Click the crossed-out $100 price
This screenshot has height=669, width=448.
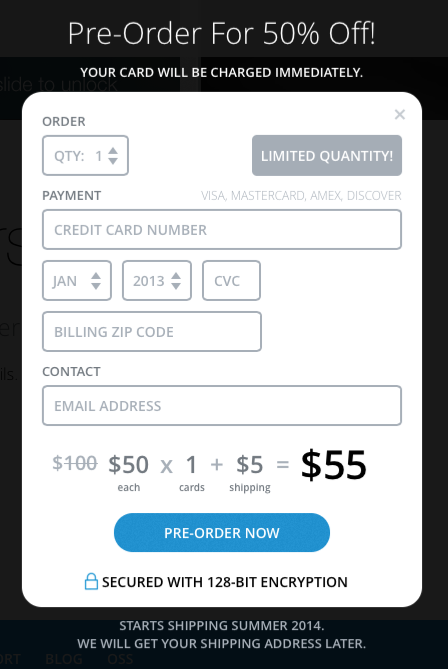coord(75,463)
